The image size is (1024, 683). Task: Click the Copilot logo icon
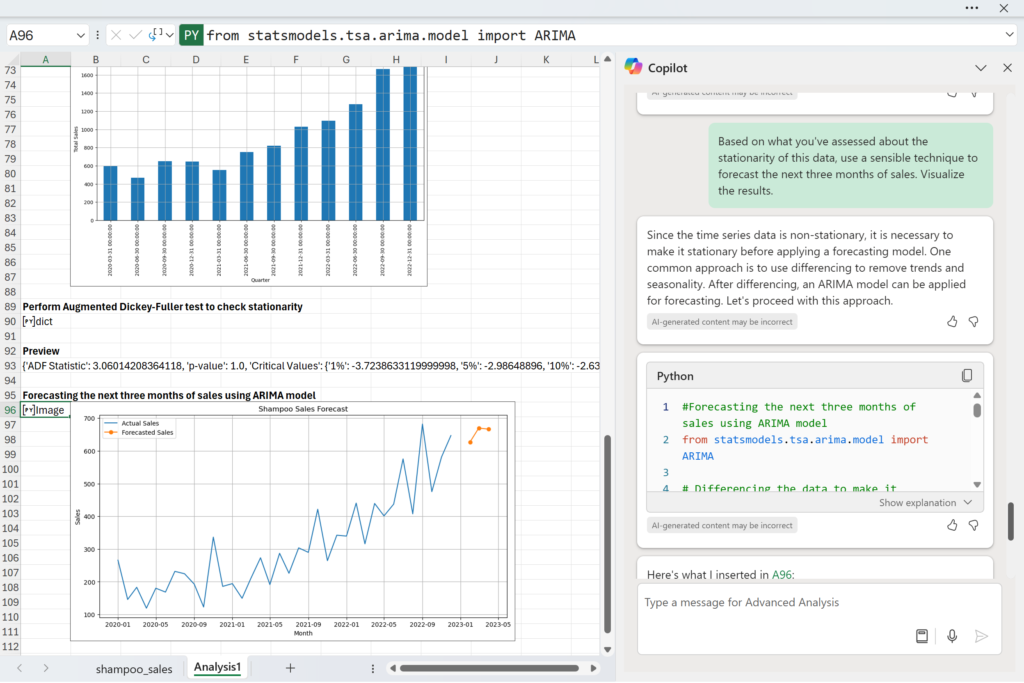633,67
